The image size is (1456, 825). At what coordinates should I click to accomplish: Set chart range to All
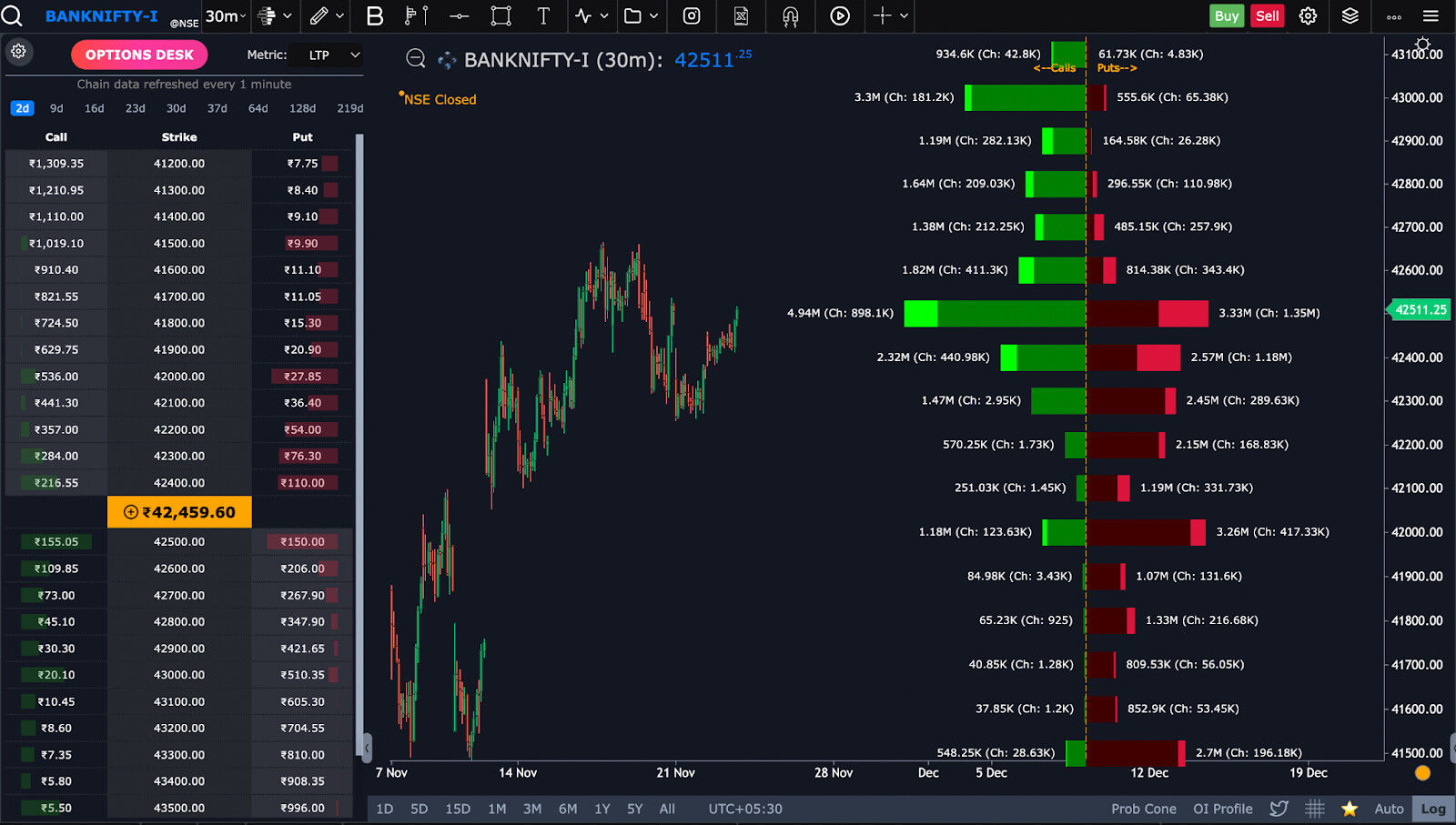click(x=667, y=809)
